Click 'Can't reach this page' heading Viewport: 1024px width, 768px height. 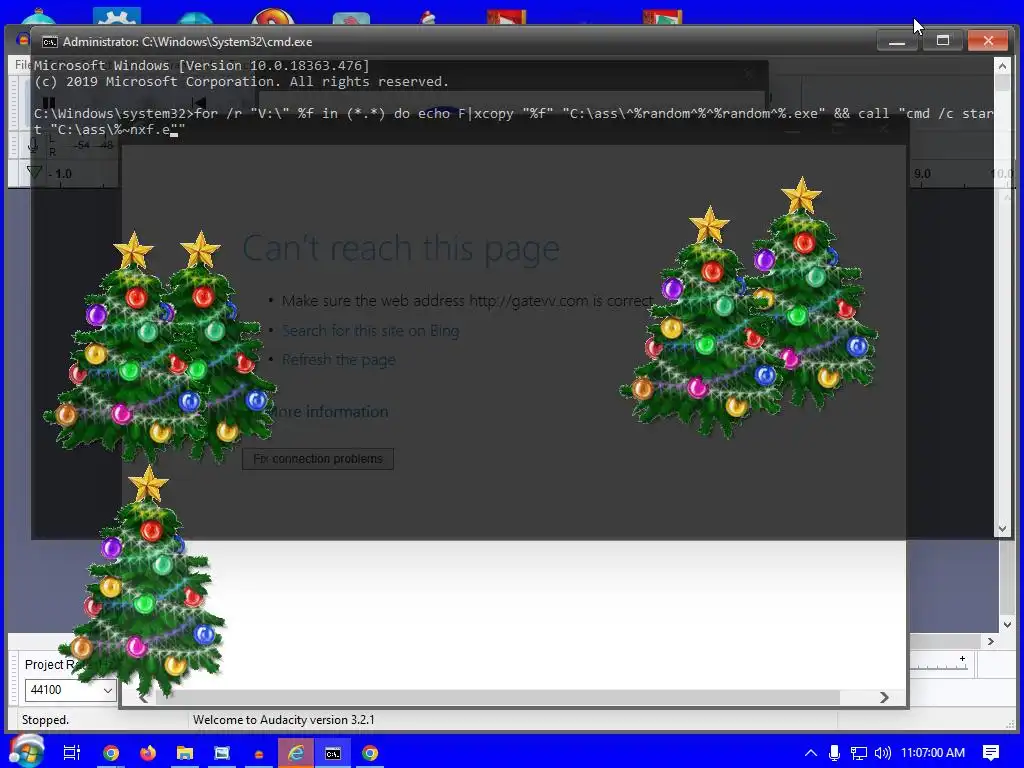coord(401,248)
